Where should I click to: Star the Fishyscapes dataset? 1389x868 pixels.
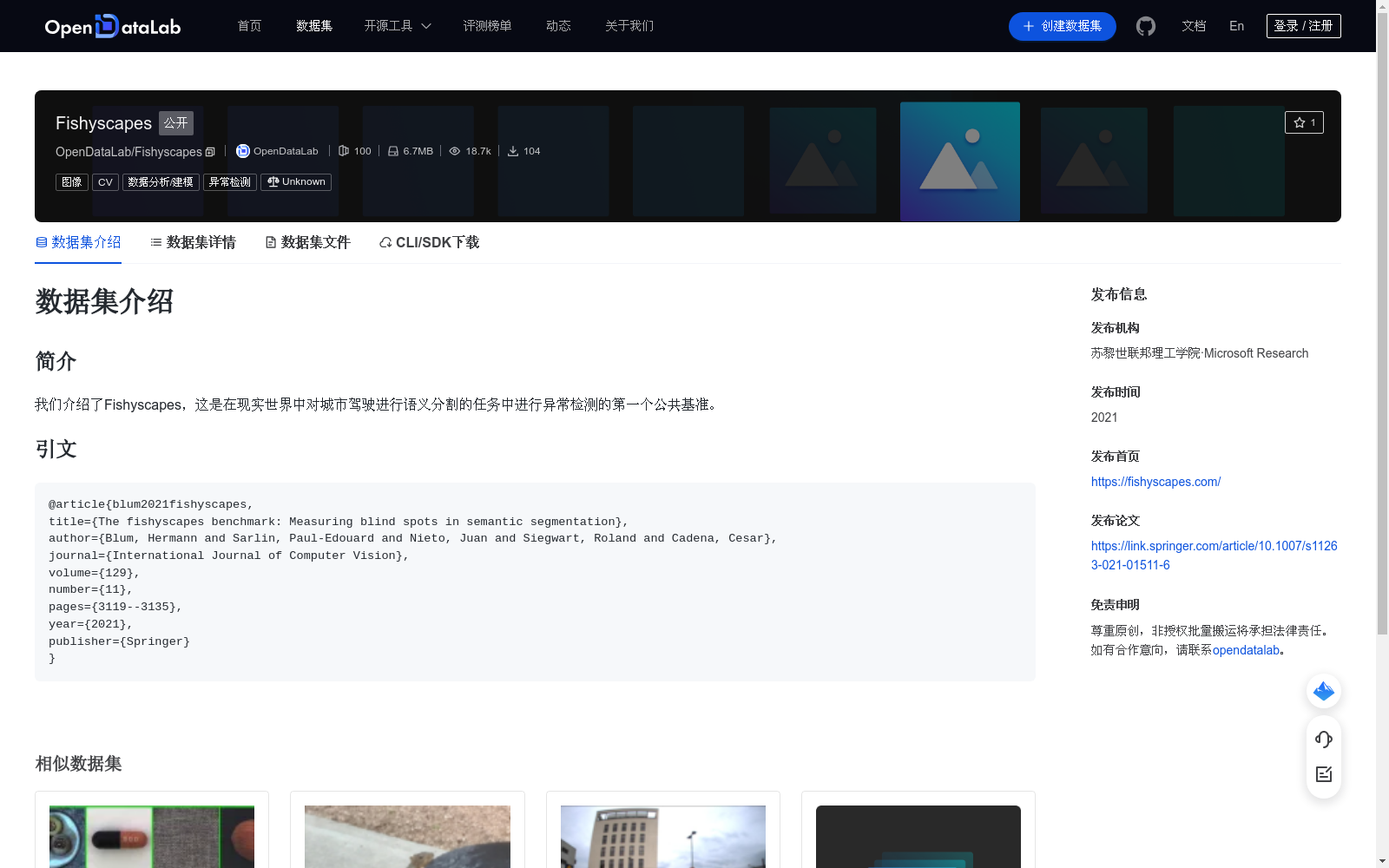pos(1304,122)
